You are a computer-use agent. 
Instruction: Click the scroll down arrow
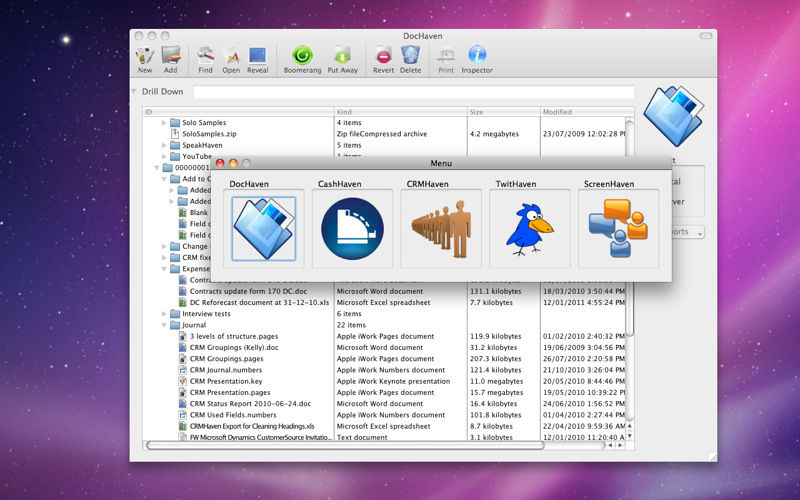[x=630, y=436]
